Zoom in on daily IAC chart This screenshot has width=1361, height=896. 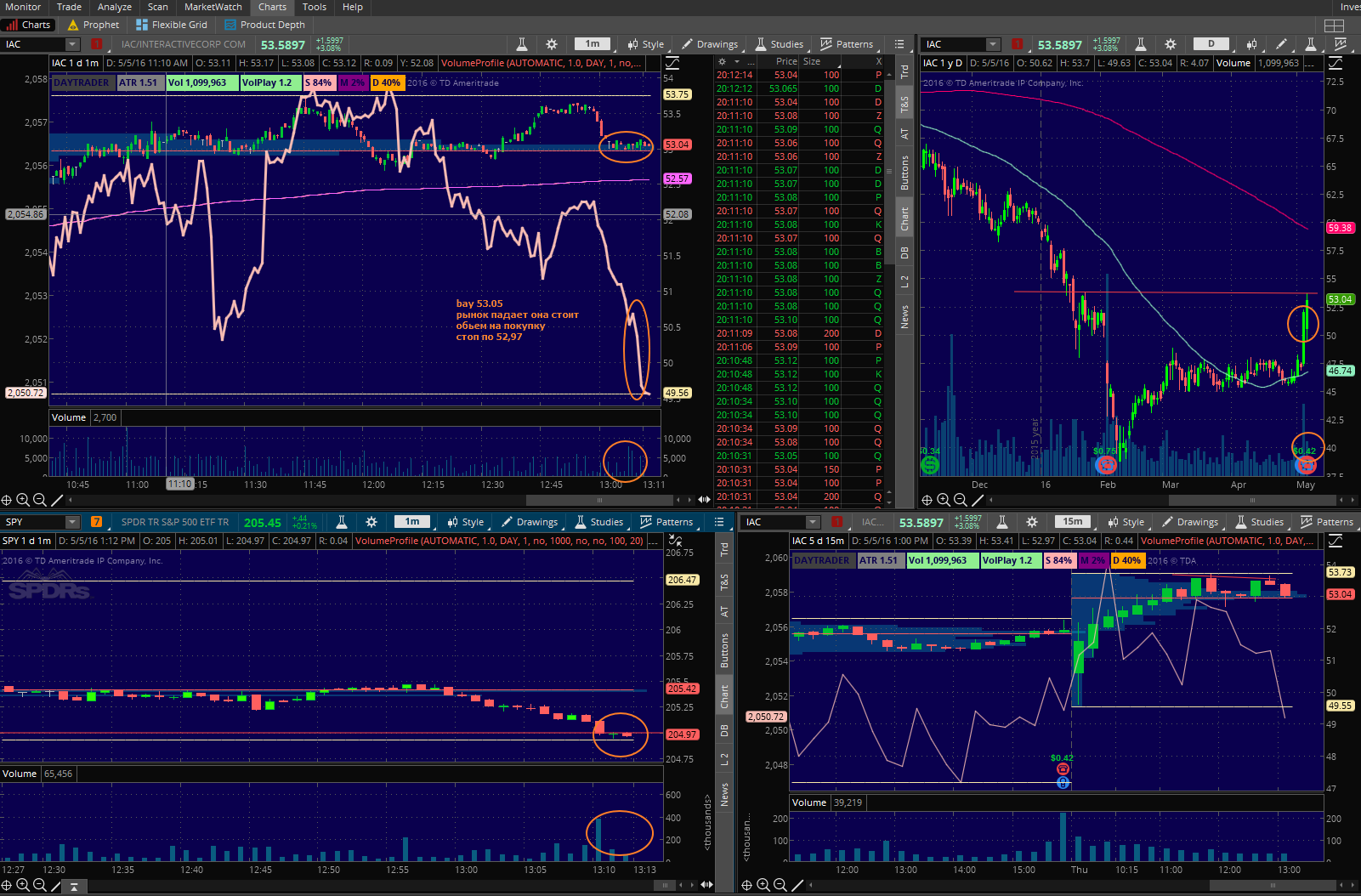click(x=944, y=500)
